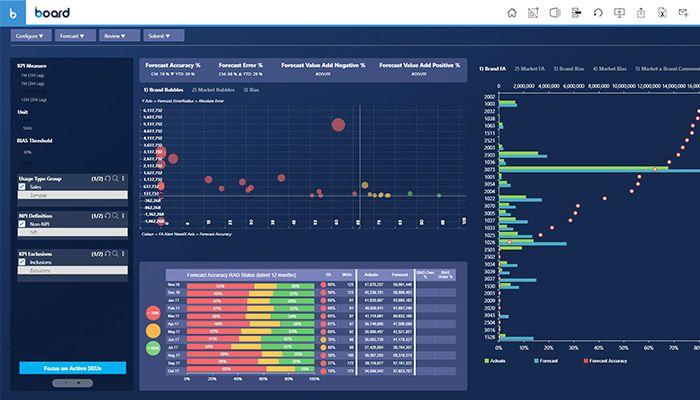
Task: Open the Submit dropdown menu
Action: pos(163,36)
